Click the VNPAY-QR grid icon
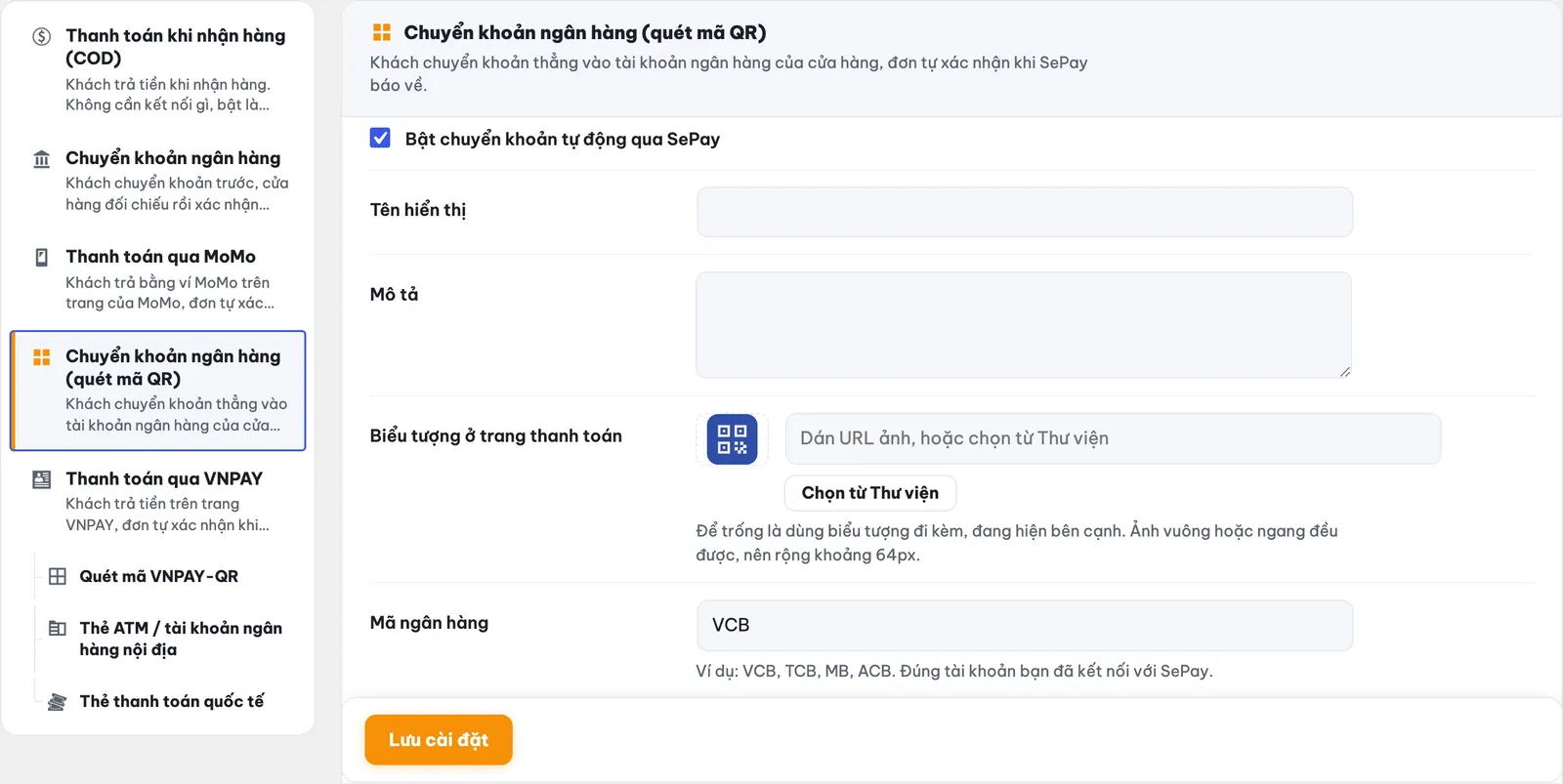The image size is (1563, 784). tap(58, 576)
